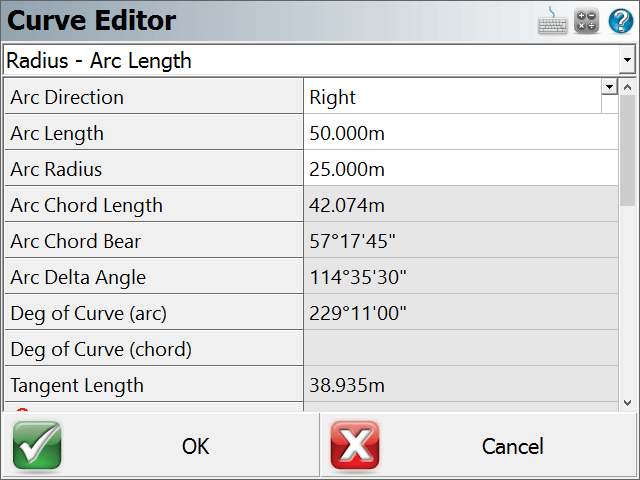Click the blue help question mark icon
This screenshot has height=480, width=640.
click(x=621, y=21)
